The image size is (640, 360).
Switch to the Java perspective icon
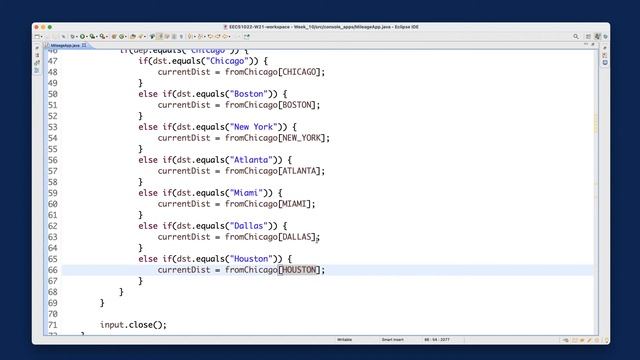(x=598, y=36)
